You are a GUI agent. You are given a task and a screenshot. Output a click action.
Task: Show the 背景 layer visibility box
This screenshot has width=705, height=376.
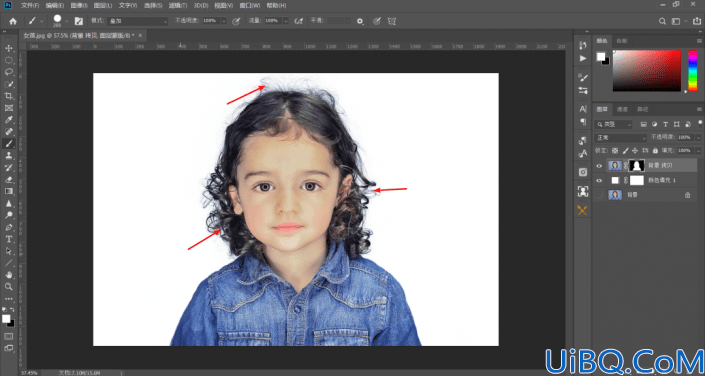(x=599, y=195)
